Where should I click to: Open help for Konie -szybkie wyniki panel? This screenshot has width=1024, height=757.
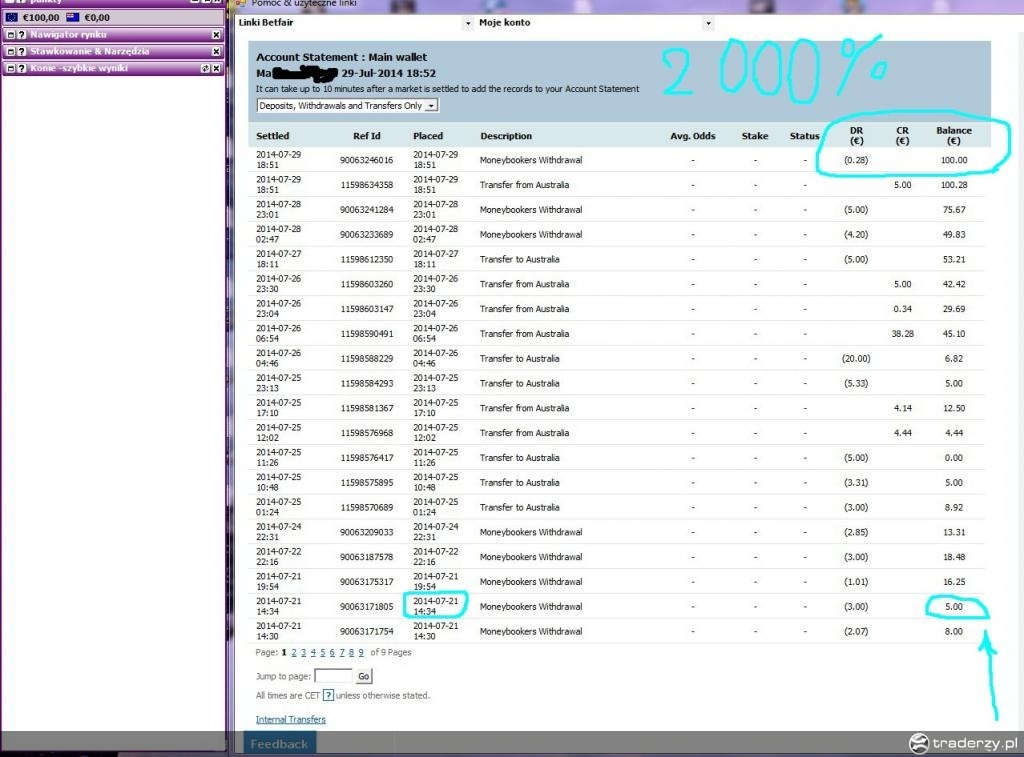click(x=22, y=68)
